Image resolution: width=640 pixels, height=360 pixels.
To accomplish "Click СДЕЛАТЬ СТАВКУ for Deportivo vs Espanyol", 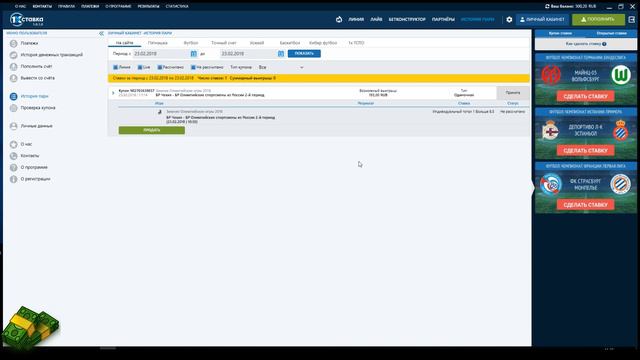I will [x=585, y=151].
